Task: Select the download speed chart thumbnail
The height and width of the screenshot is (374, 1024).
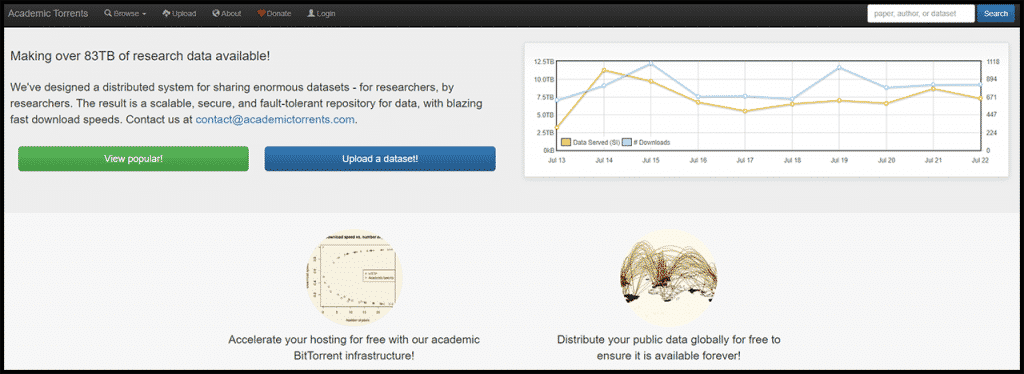Action: point(354,277)
